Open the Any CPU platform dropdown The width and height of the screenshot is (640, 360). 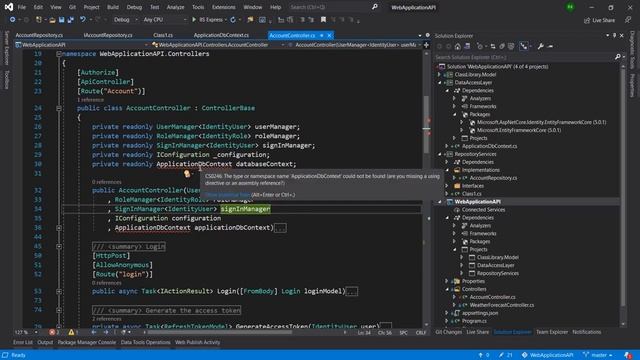click(164, 20)
